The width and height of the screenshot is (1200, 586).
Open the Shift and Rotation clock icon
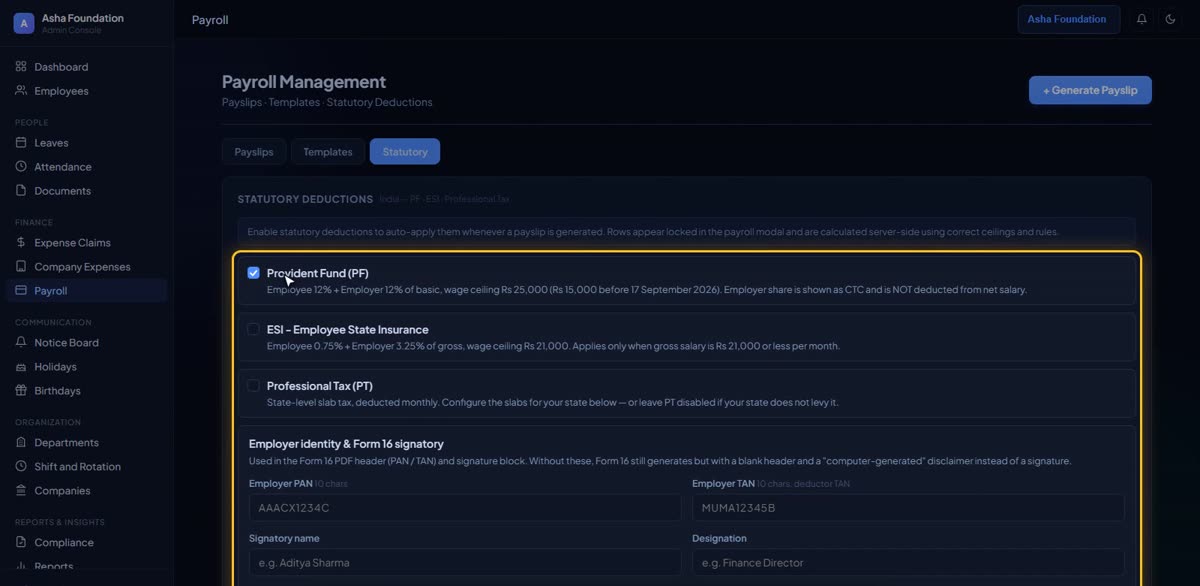(21, 467)
